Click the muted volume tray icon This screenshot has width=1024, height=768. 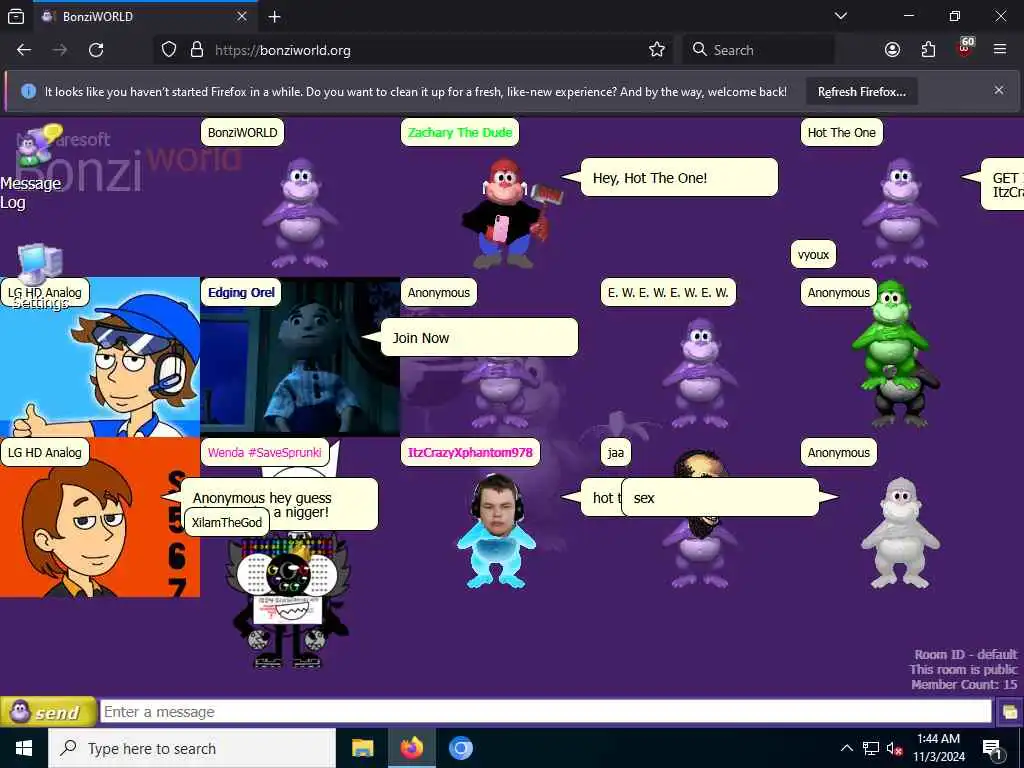click(895, 748)
